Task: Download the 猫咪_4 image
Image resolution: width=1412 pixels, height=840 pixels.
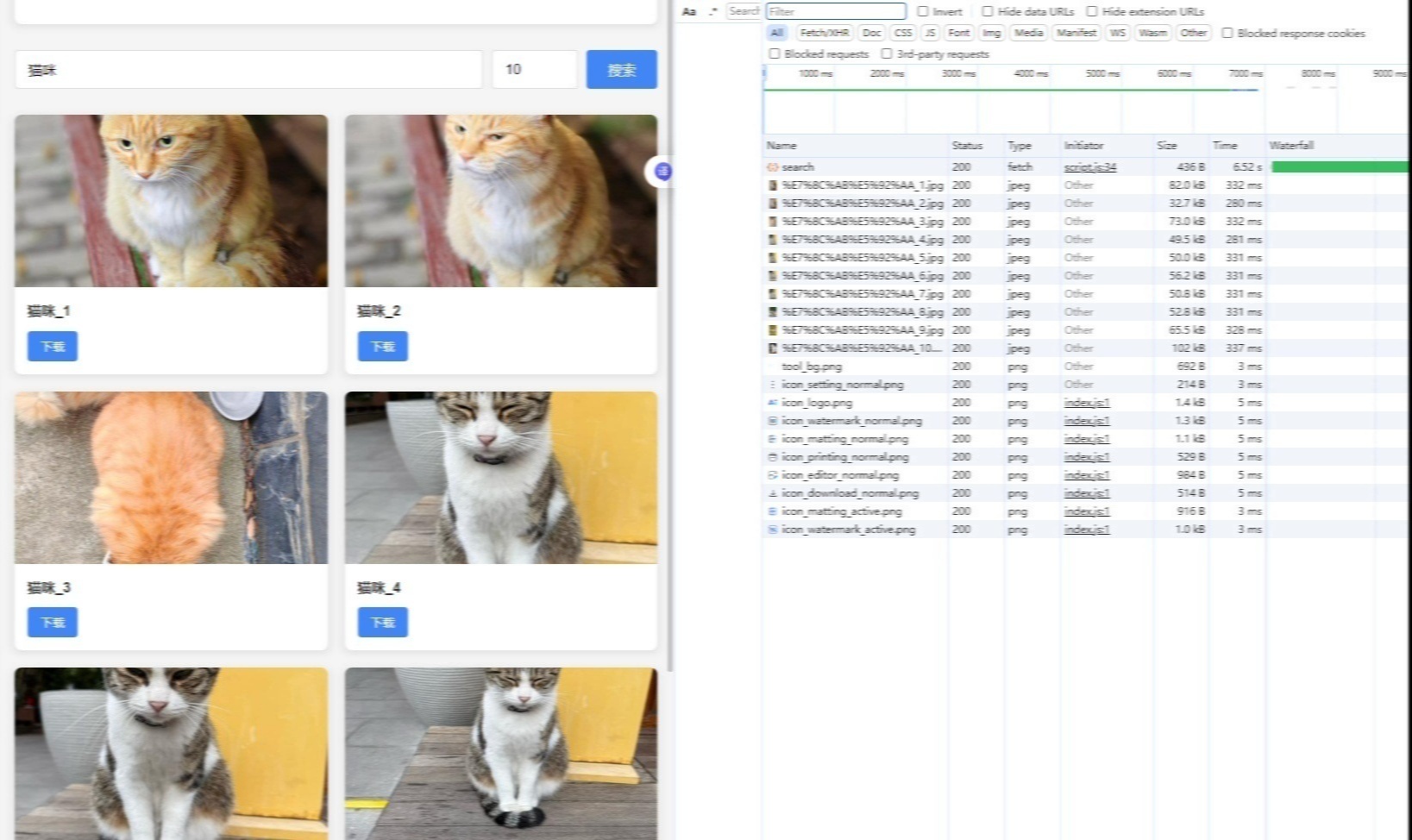Action: (383, 622)
